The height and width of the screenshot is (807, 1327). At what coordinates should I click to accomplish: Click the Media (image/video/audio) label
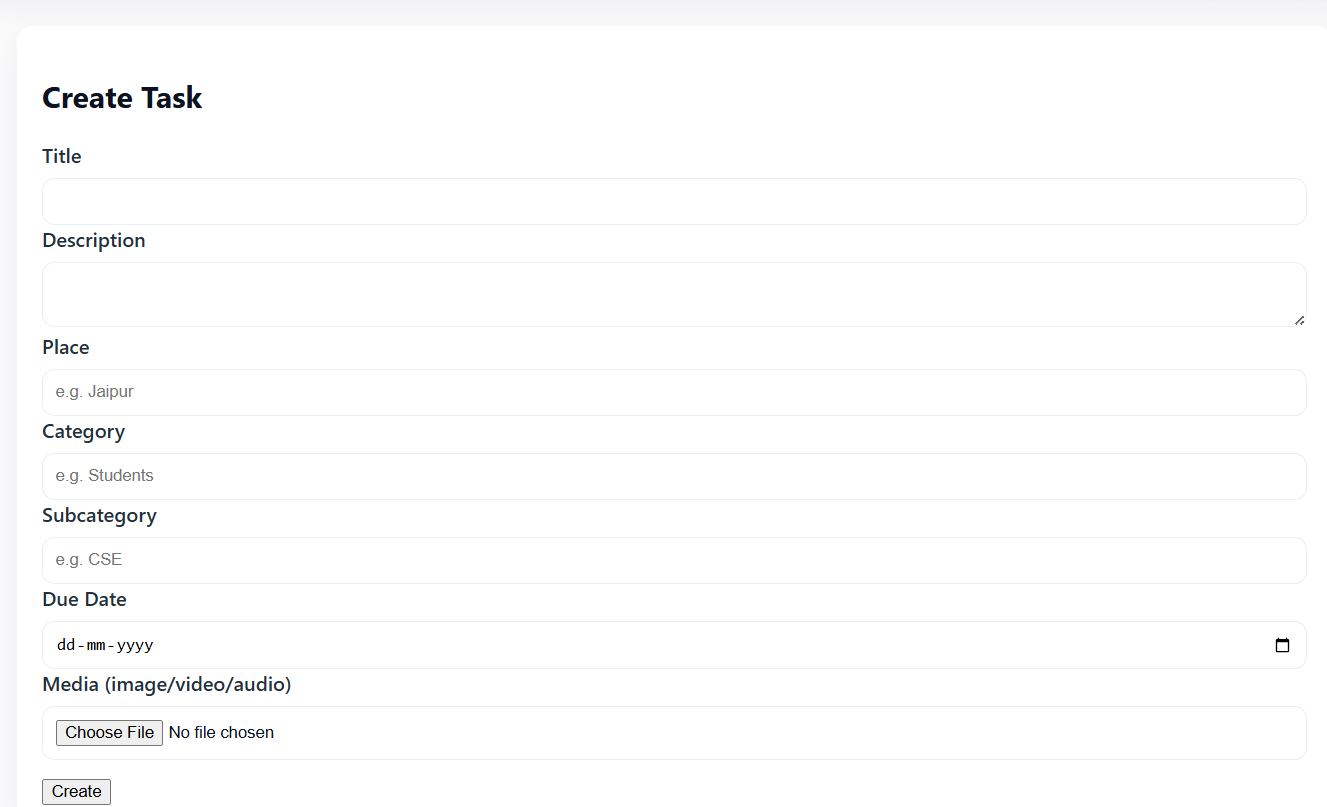click(167, 684)
